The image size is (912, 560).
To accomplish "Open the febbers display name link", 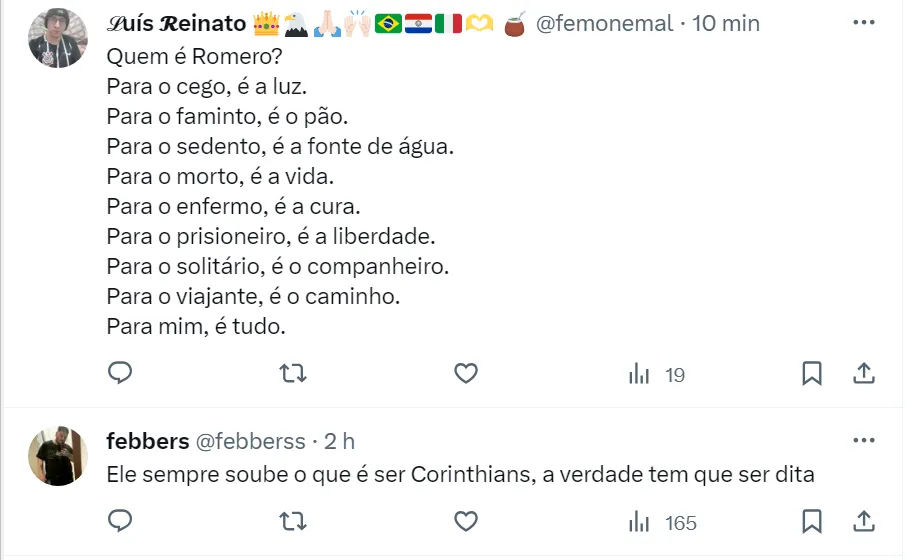I will tap(147, 441).
